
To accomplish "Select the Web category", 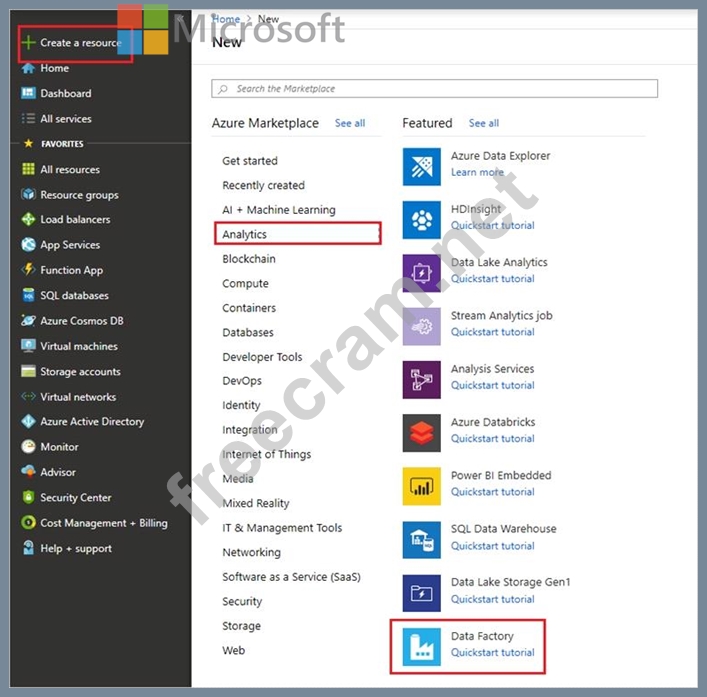I will [x=234, y=650].
